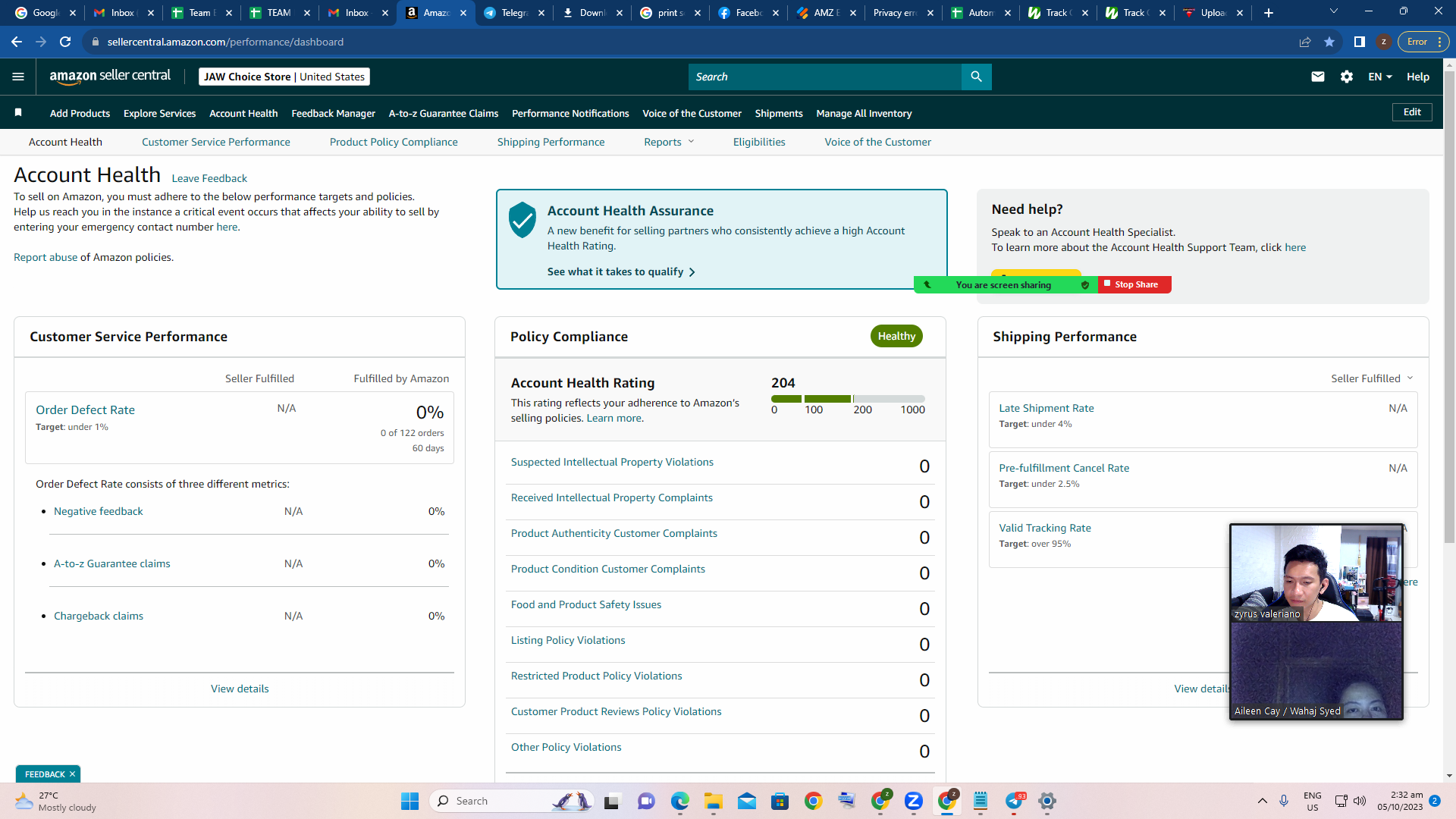Open the Help link in header

1418,77
